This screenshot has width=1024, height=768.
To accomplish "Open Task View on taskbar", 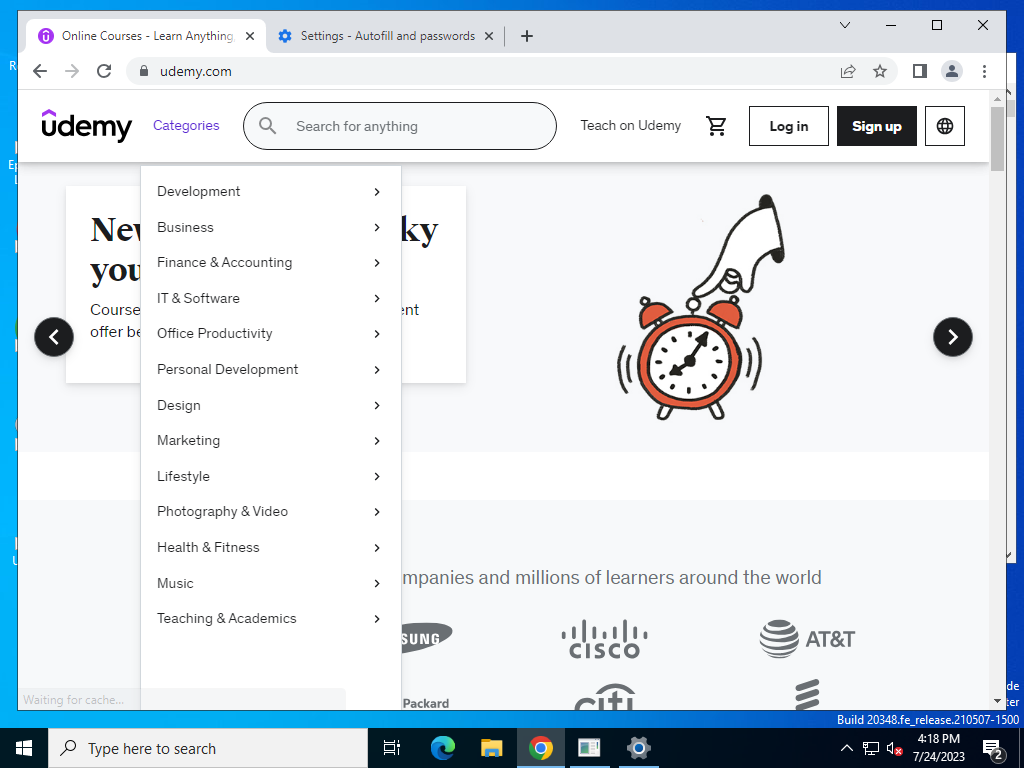I will tap(392, 748).
